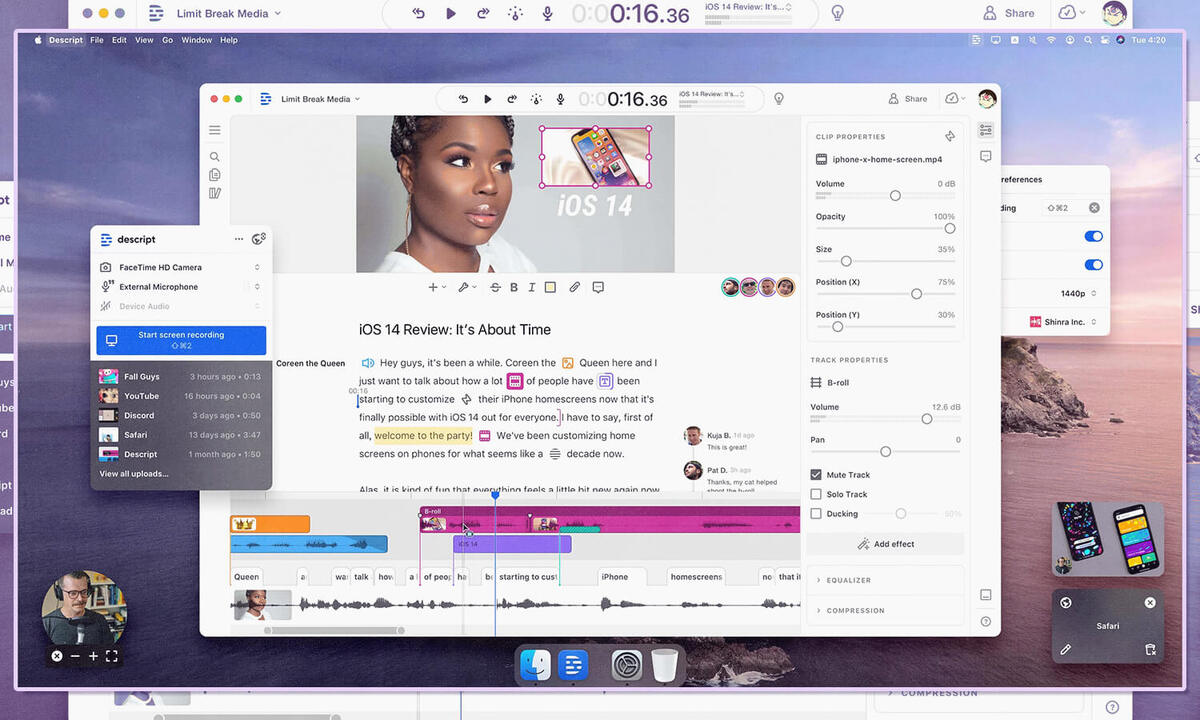1200x720 pixels.
Task: Click the paperclip link icon in the script toolbar
Action: click(574, 287)
